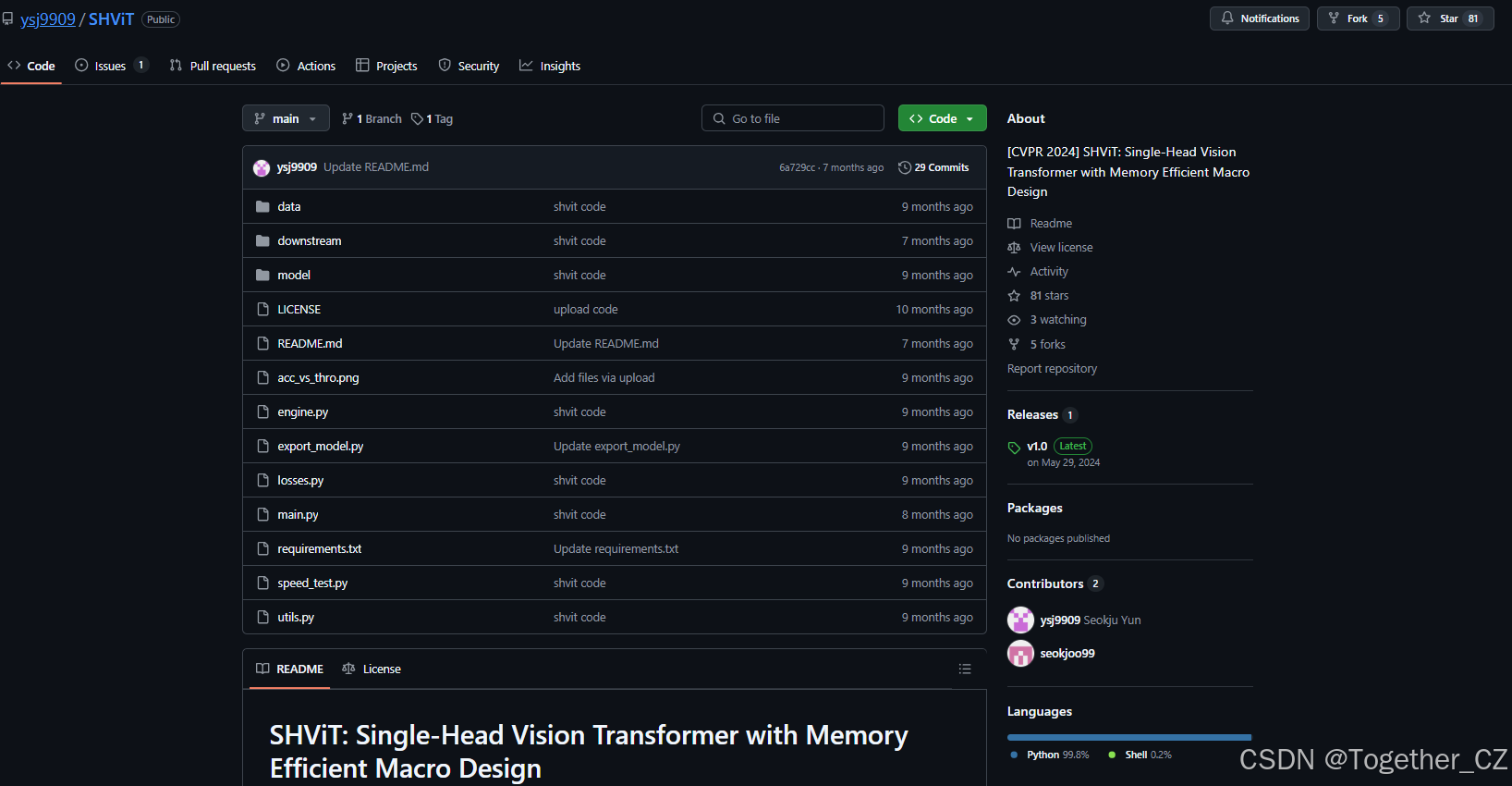Click the Go to file search field
Screen dimensions: 1512x786
tap(793, 118)
